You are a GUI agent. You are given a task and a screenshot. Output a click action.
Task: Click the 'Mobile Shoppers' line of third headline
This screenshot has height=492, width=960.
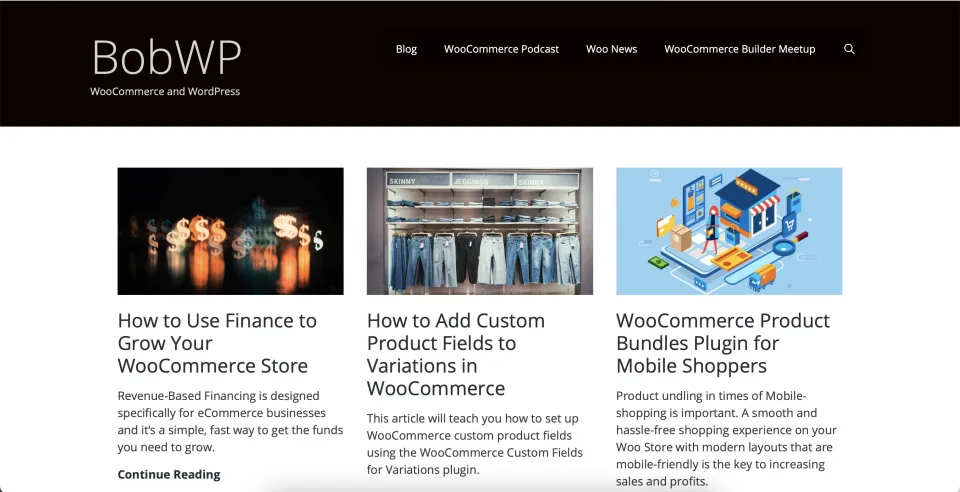(691, 366)
